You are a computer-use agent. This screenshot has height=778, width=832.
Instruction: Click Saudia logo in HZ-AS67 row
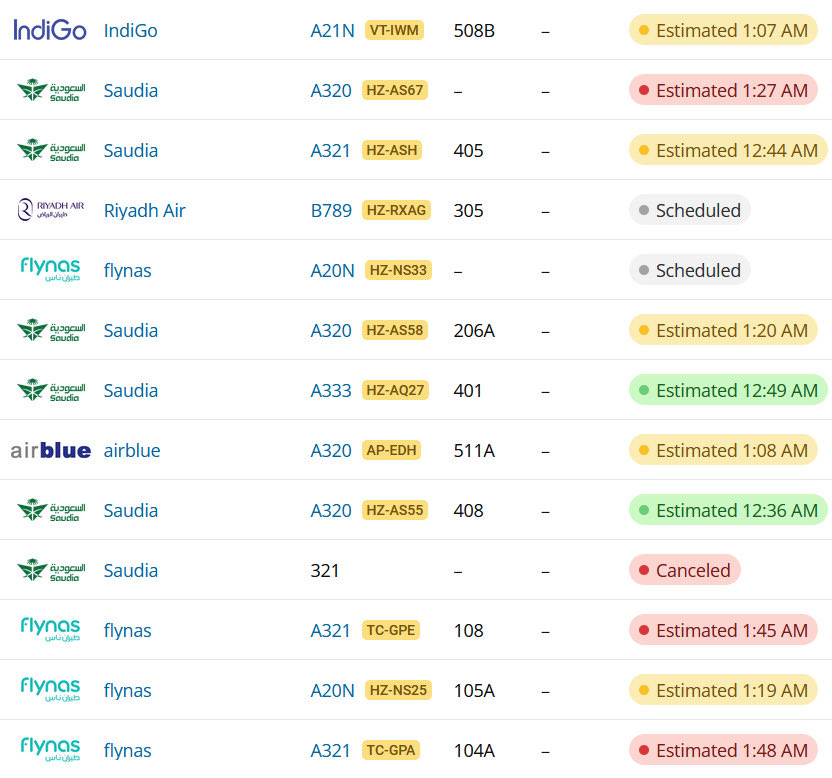point(51,90)
